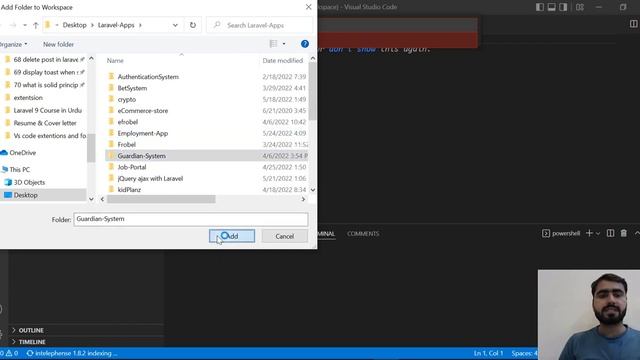Select the Frobel folder
640x360 pixels.
[127, 144]
